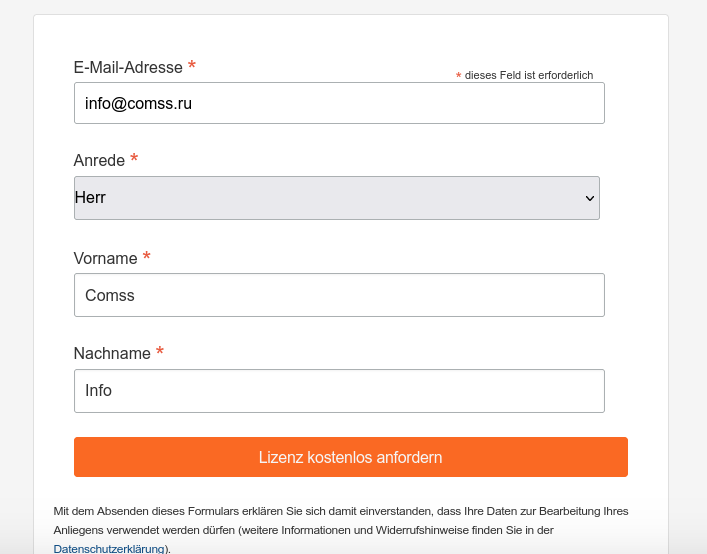Click the asterisk before 'dieses Feld ist erforderlich'
The height and width of the screenshot is (554, 707).
pyautogui.click(x=458, y=77)
